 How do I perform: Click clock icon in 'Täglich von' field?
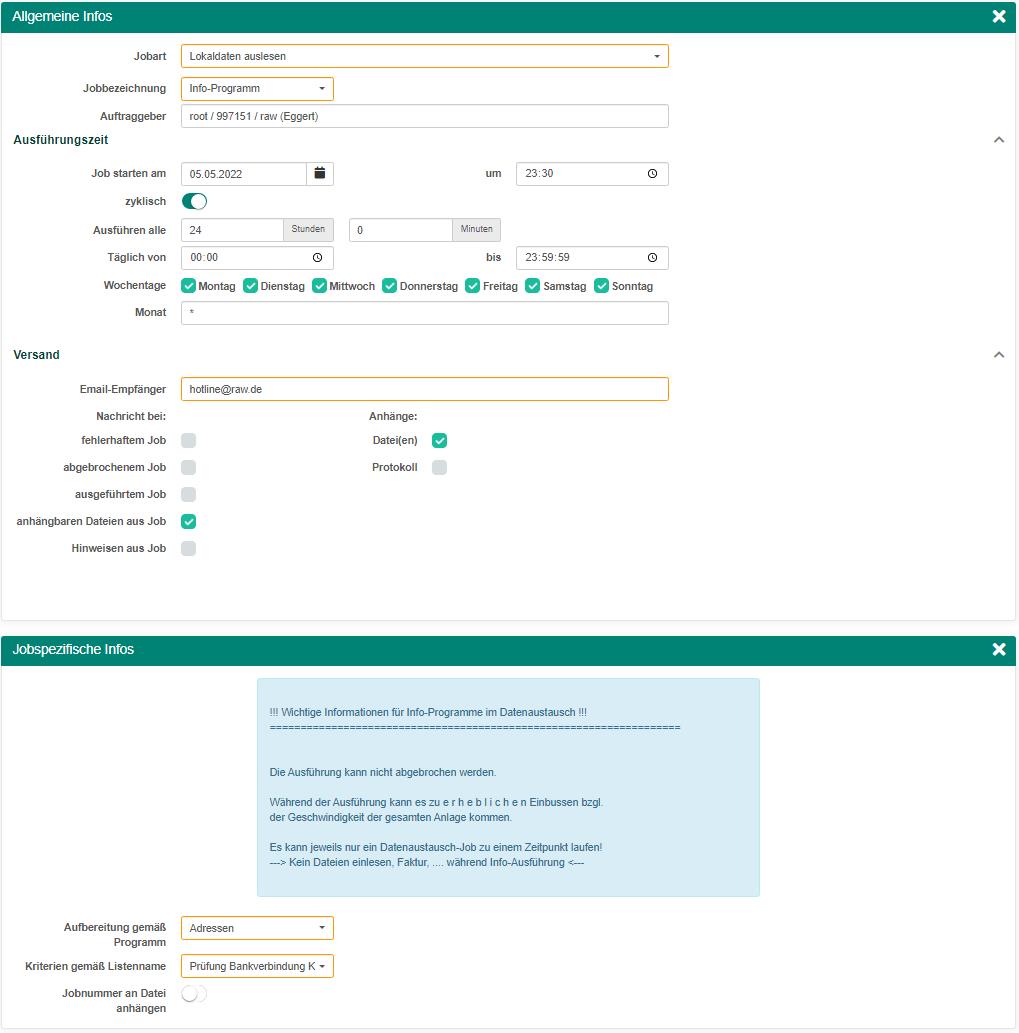(317, 258)
